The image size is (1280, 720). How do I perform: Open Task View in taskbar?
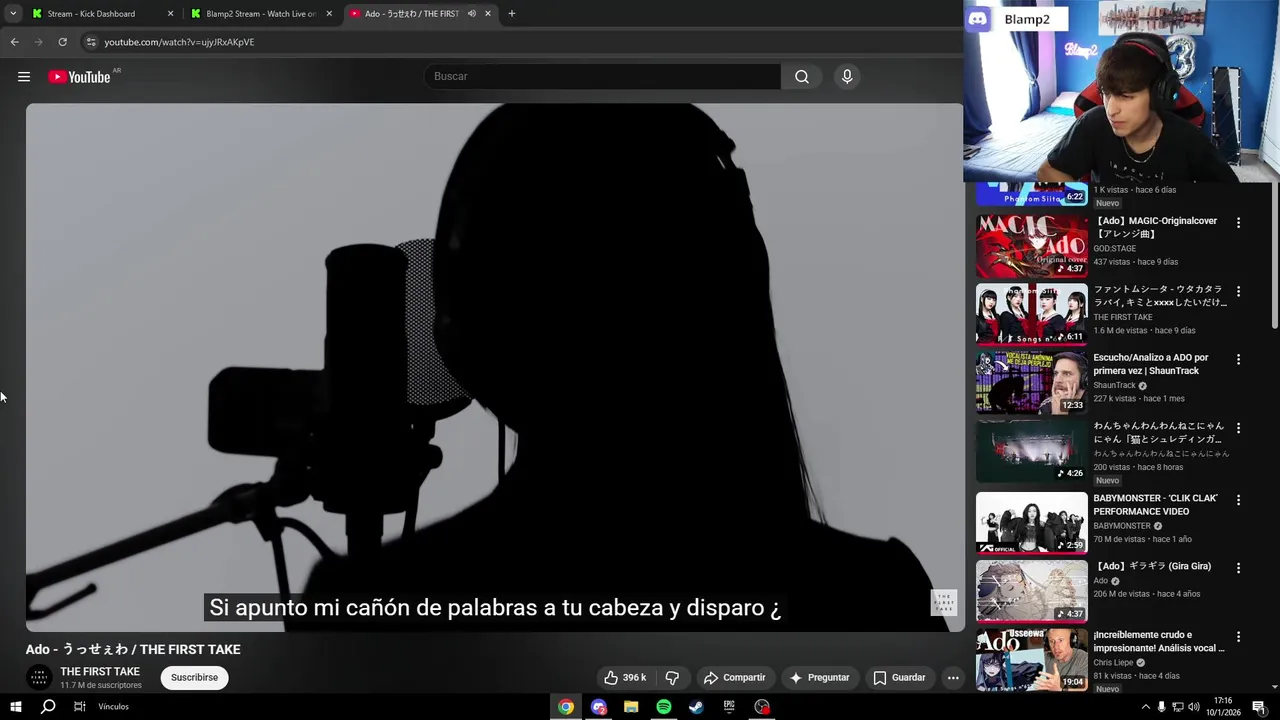coord(80,707)
